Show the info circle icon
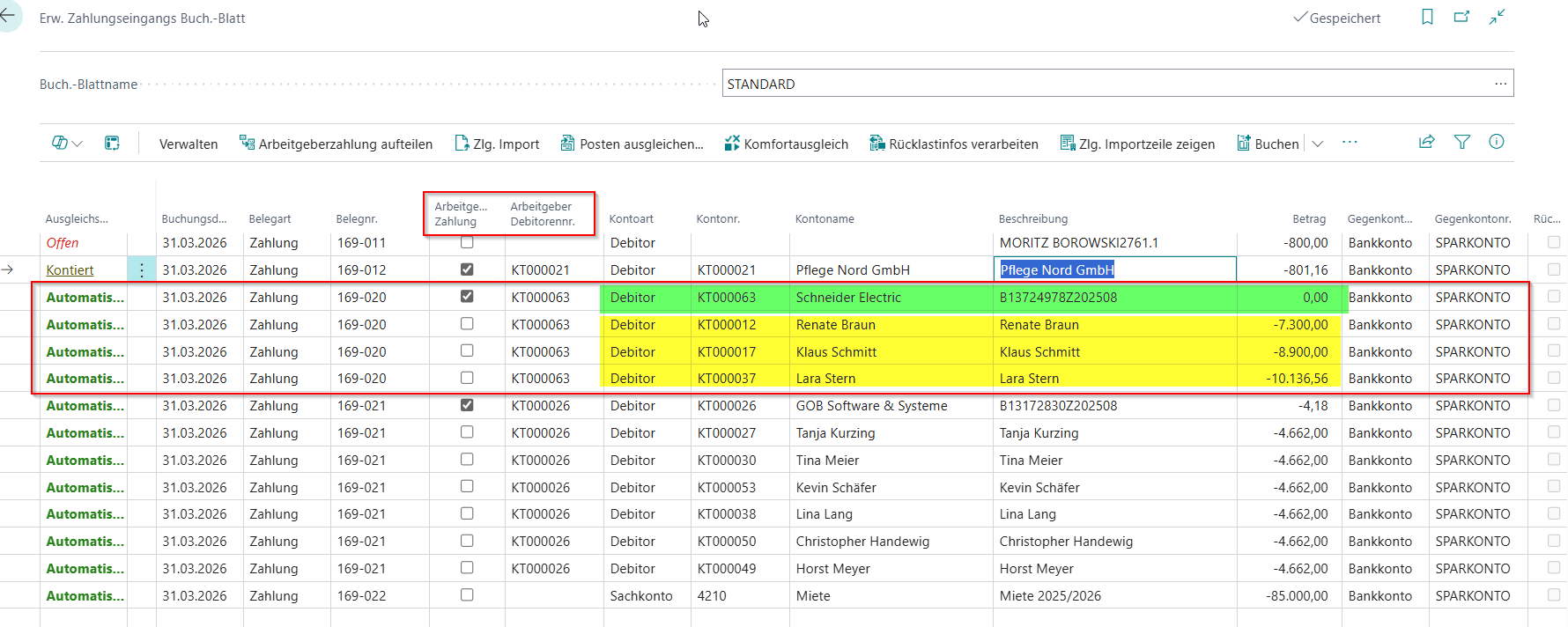The width and height of the screenshot is (1568, 627). [1497, 142]
